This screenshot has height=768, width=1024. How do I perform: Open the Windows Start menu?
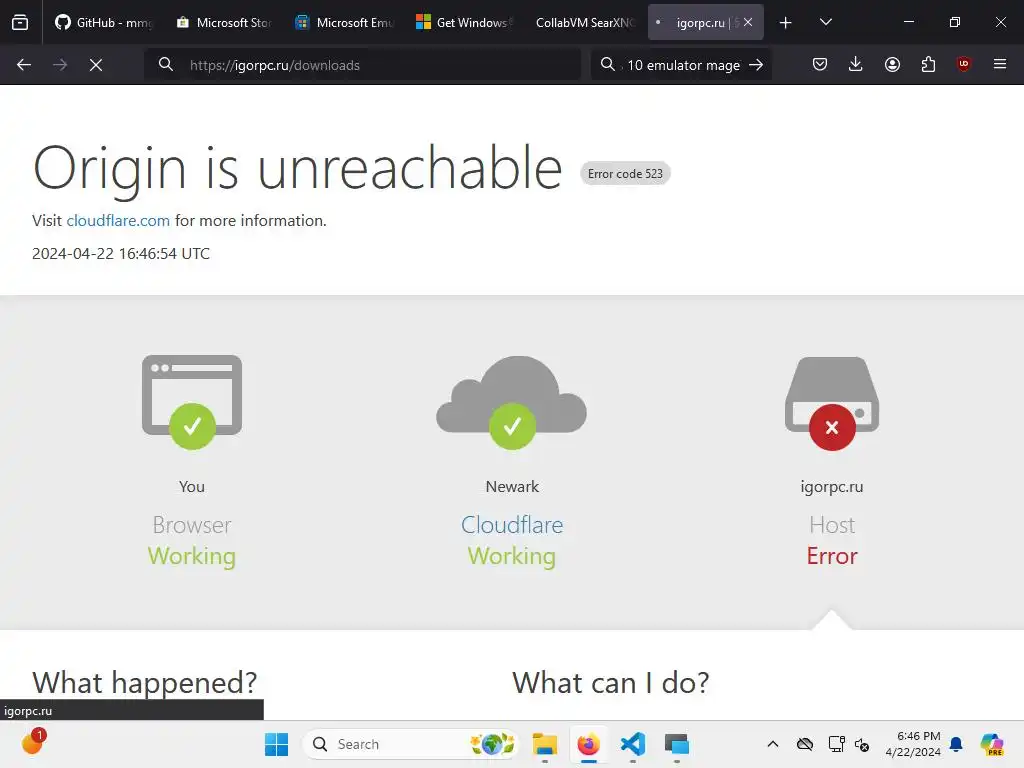tap(276, 744)
